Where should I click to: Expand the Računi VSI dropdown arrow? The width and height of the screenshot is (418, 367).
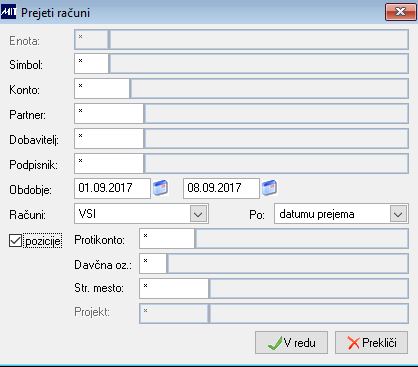tap(198, 214)
